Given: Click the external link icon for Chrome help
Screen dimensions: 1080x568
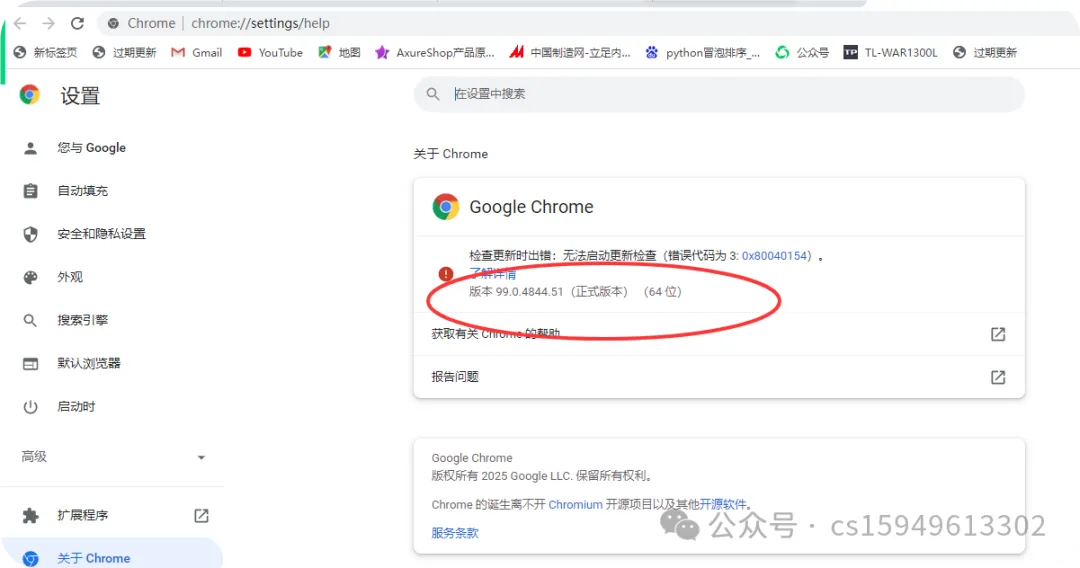Looking at the screenshot, I should coord(997,335).
